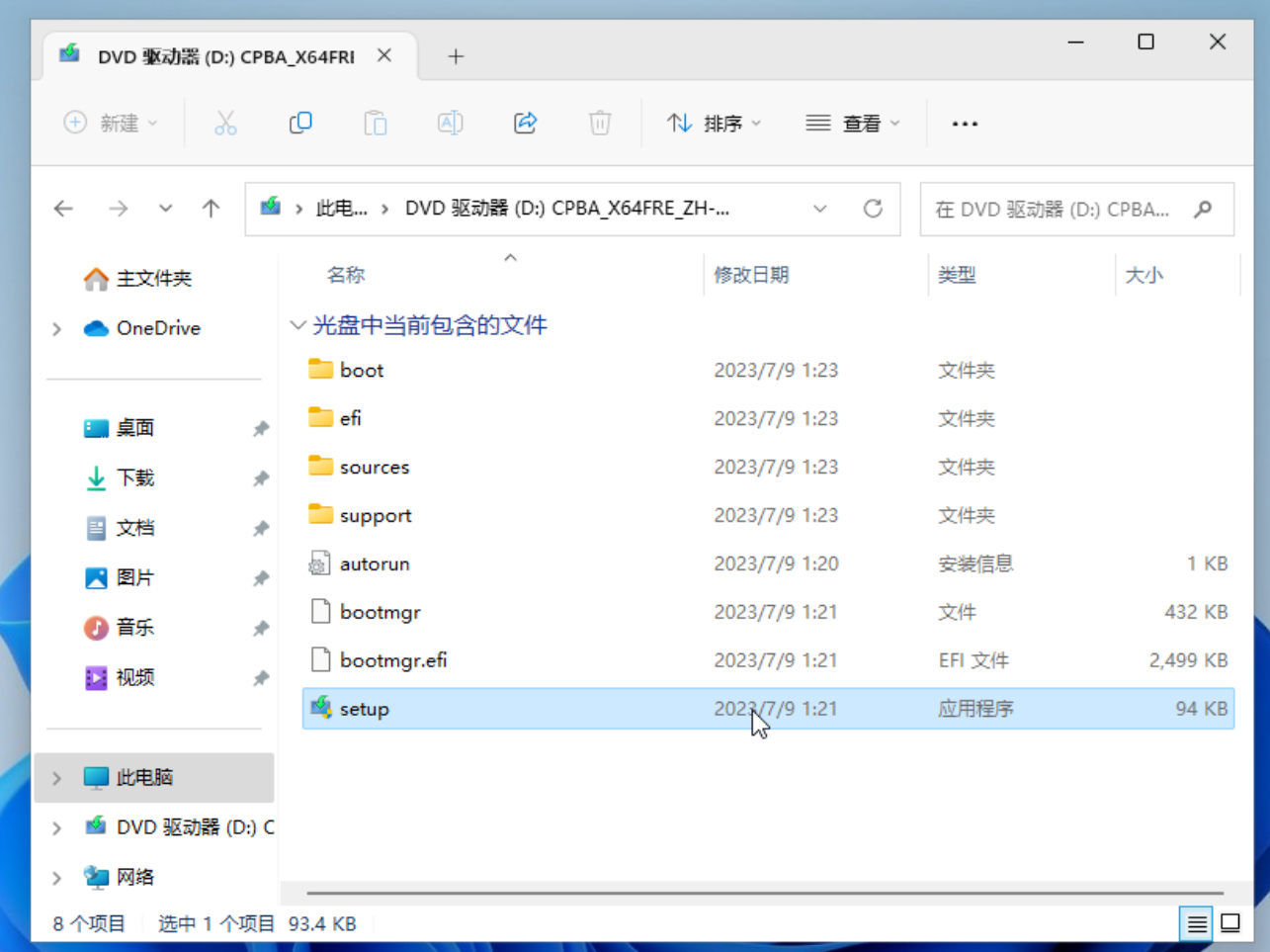Screen dimensions: 1270x952
Task: Open the 排序 sort dropdown
Action: pos(715,124)
